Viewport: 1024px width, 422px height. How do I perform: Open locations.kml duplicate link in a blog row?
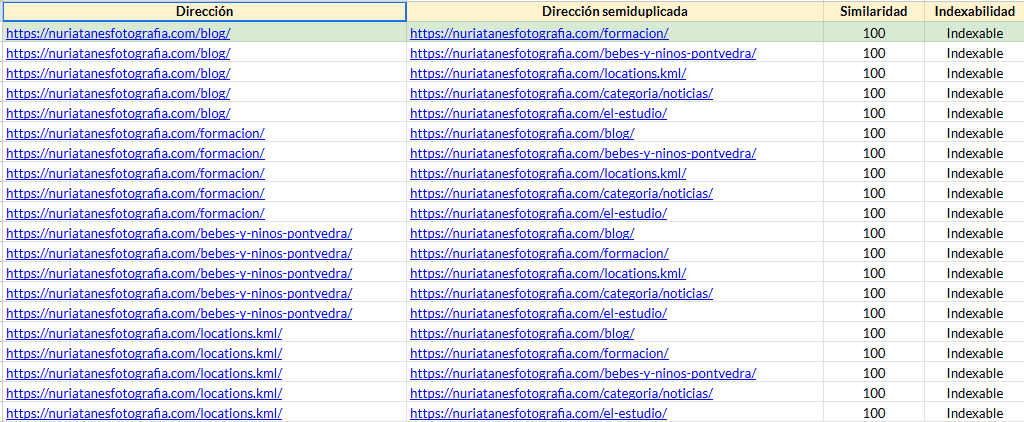[548, 73]
